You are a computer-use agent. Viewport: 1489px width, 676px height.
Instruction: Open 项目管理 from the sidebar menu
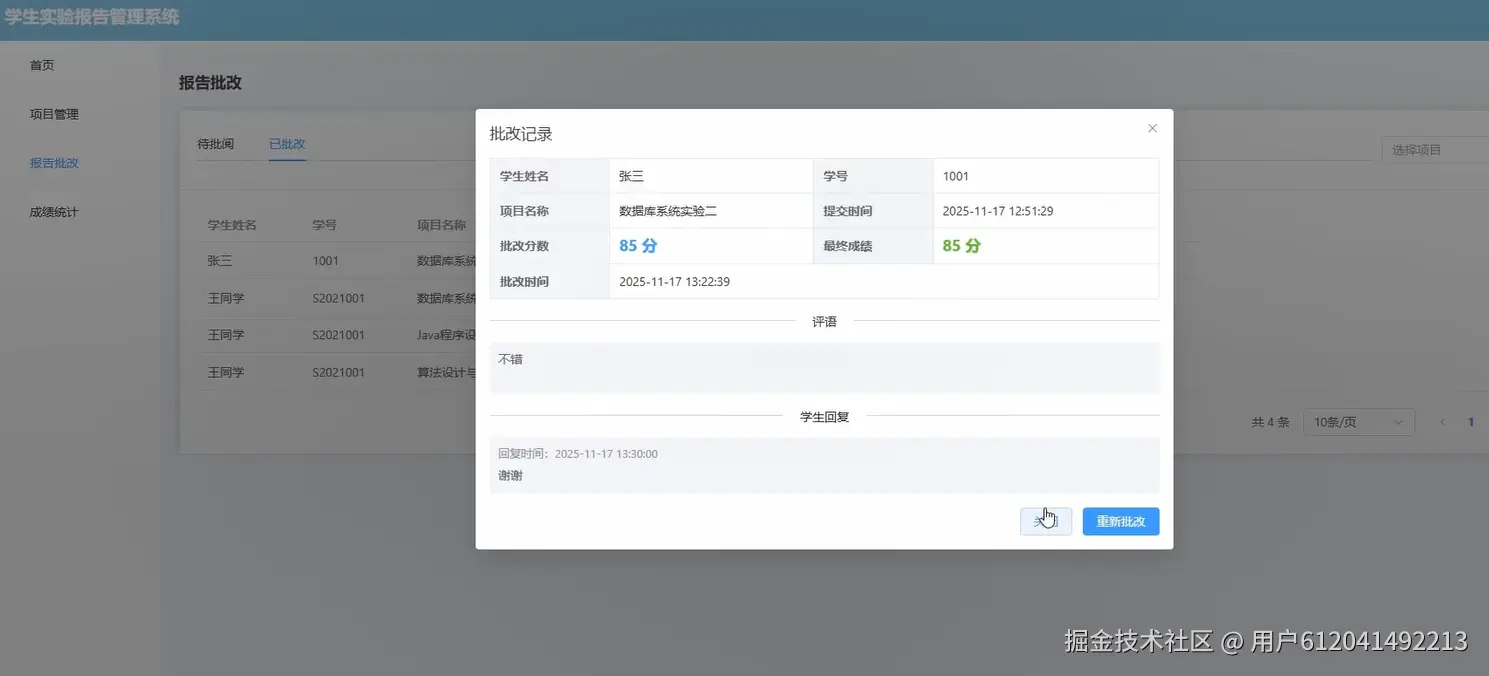click(52, 113)
